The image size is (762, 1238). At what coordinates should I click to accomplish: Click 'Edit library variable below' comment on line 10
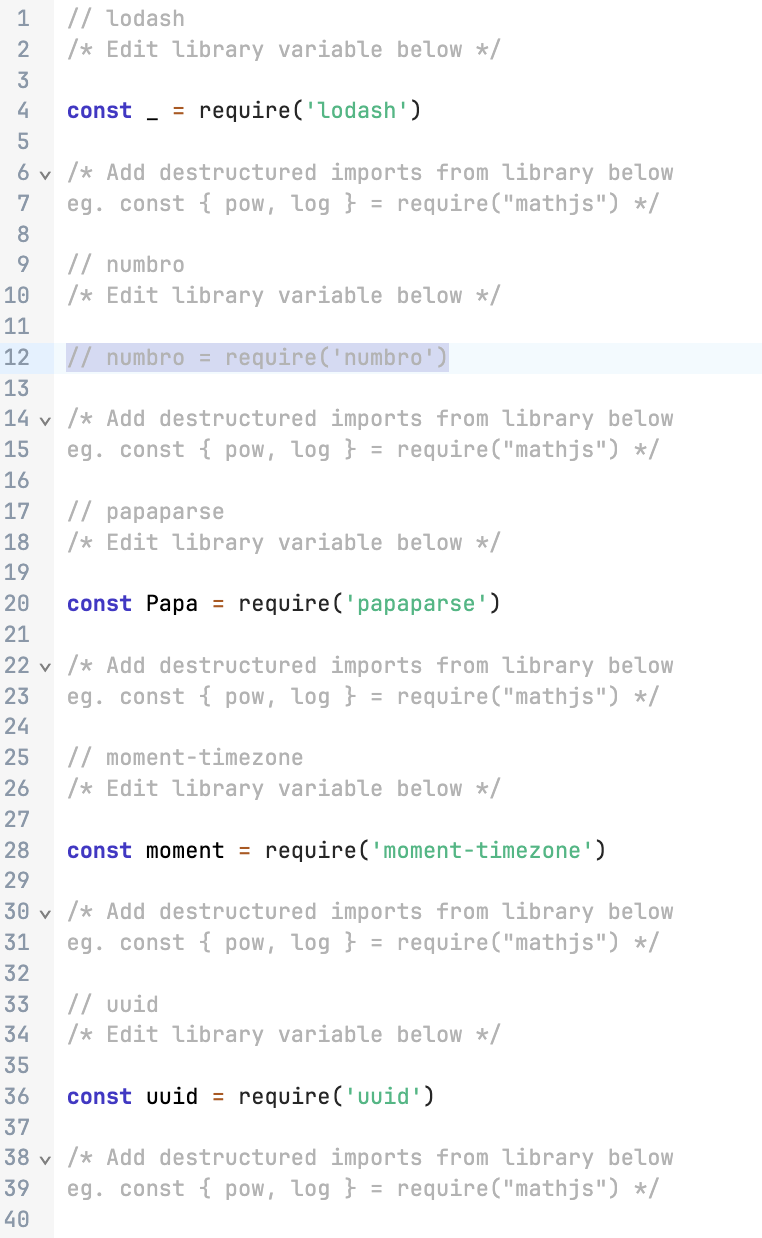click(284, 296)
